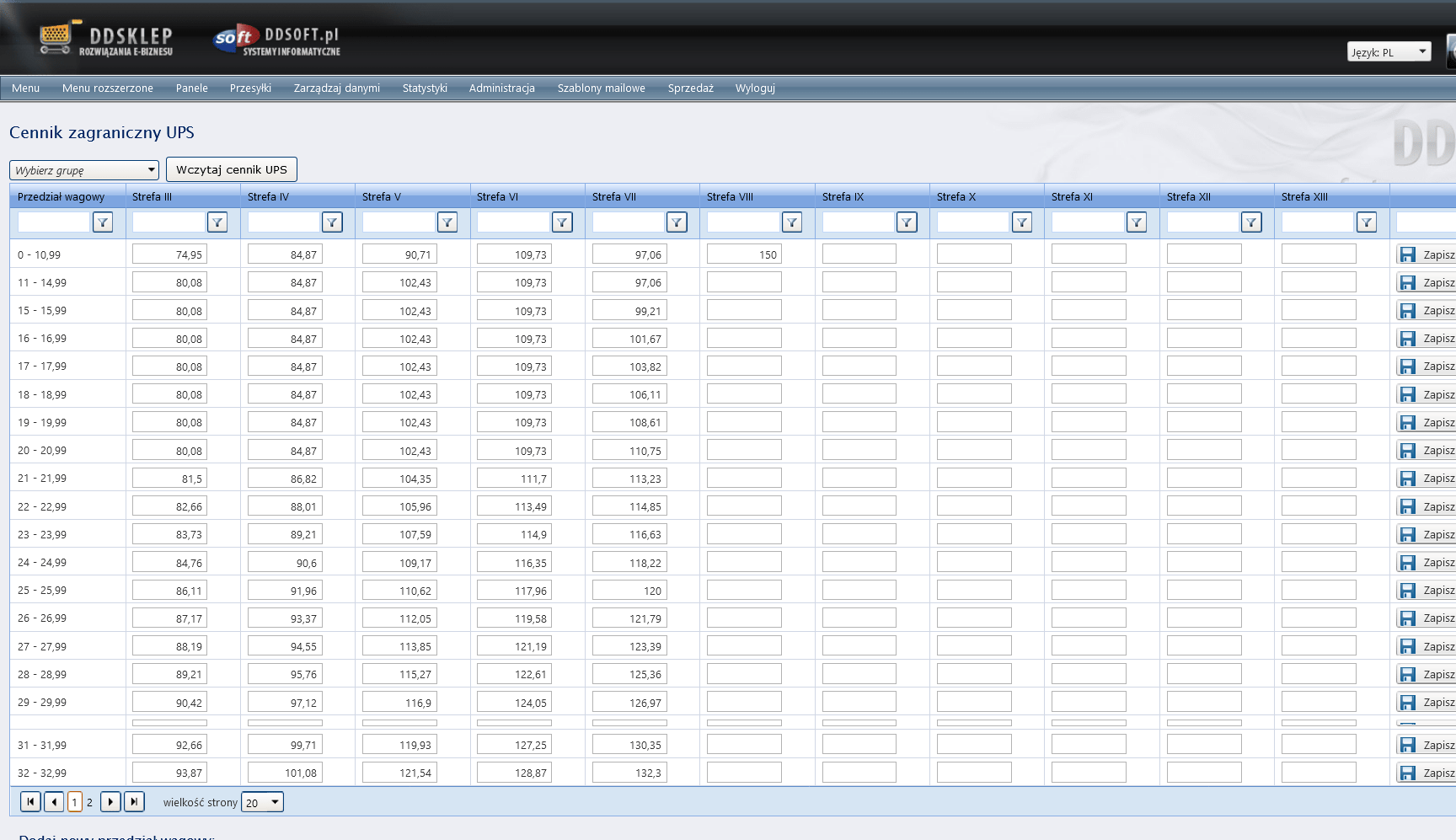Switch to page 2 of results
Screen dimensions: 1456x840
[89, 802]
